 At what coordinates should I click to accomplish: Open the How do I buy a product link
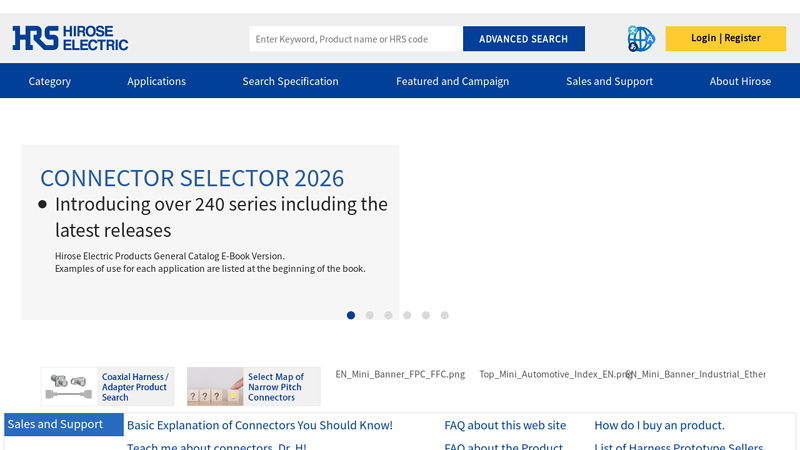(x=659, y=425)
